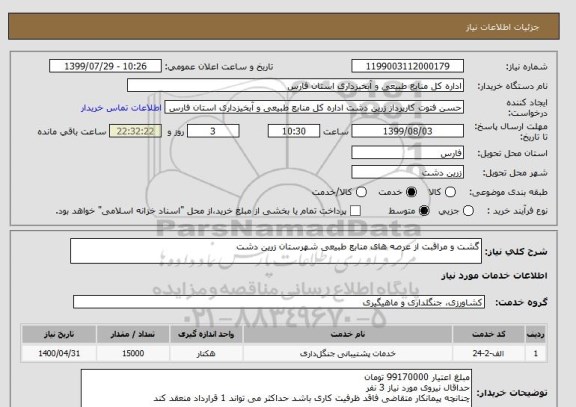This screenshot has width=576, height=407.
Task: Click the جزئیات اطلاعات نیاز header title
Action: point(502,28)
